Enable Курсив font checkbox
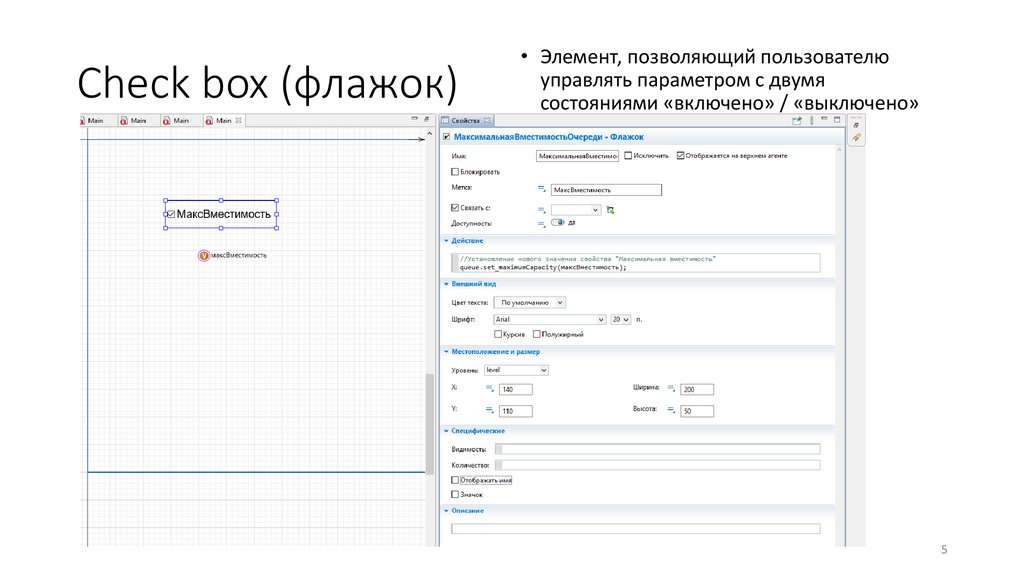 point(498,334)
